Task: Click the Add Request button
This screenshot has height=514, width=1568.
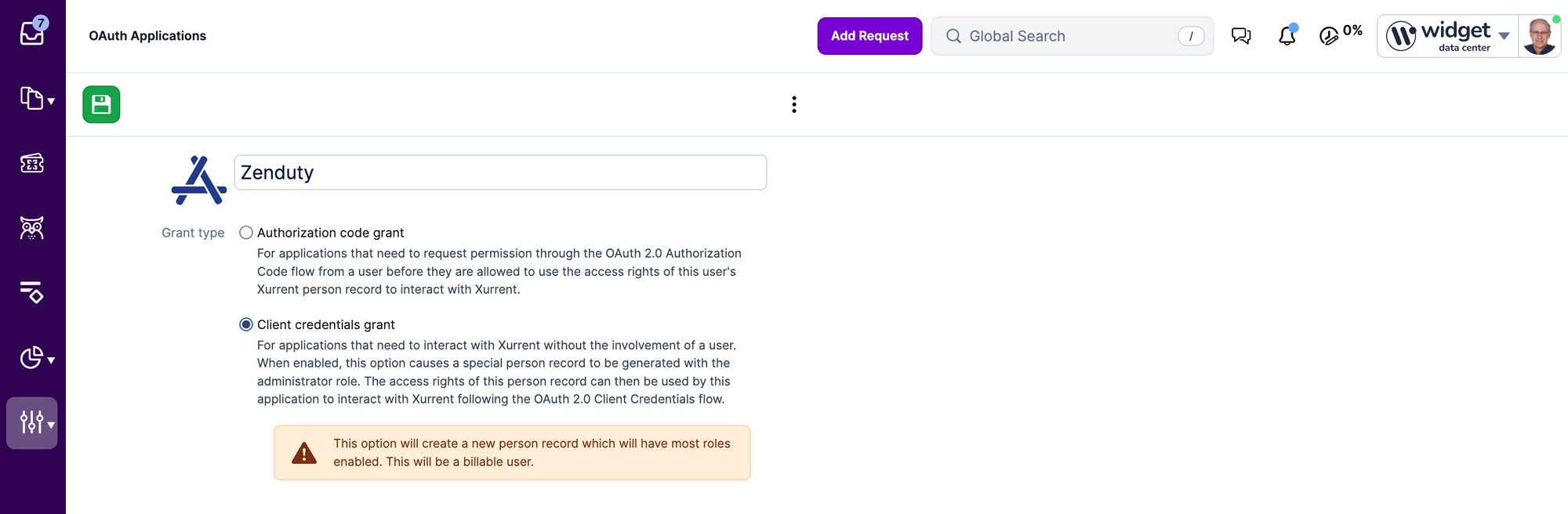Action: (869, 36)
